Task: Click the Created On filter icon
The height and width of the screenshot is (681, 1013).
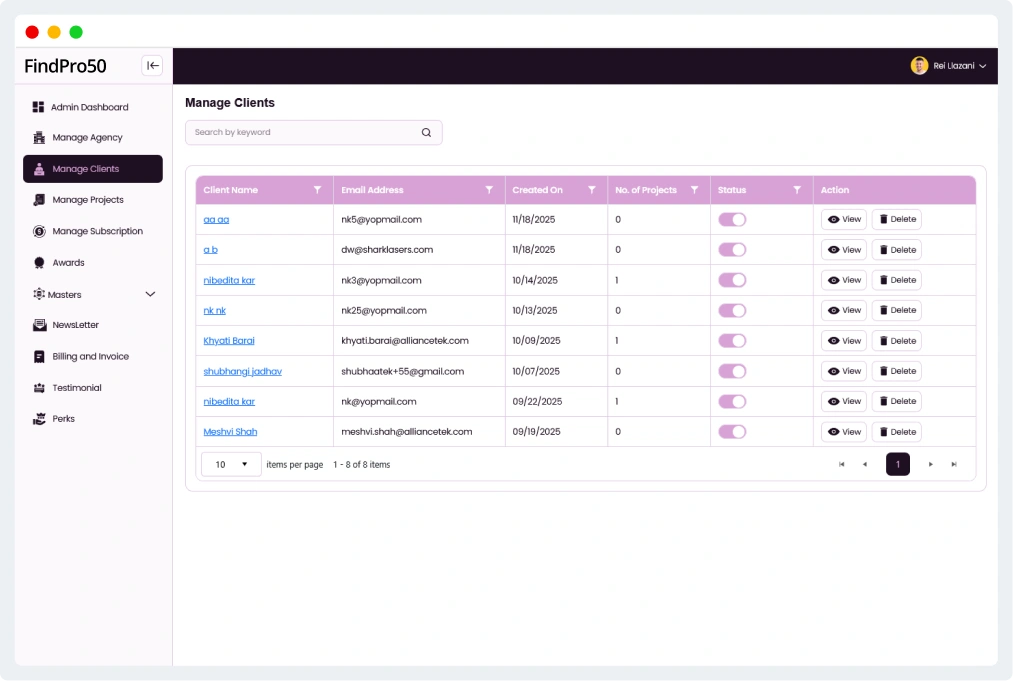Action: (592, 190)
